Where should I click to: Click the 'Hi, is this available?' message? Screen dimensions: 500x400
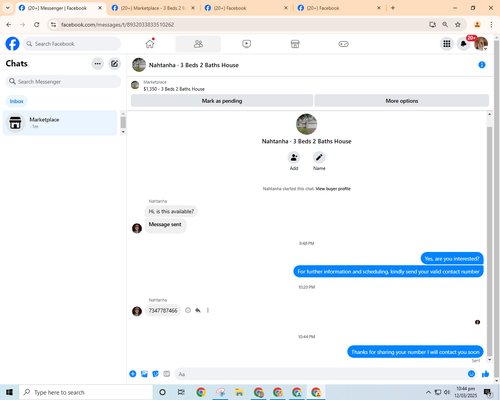pos(171,211)
